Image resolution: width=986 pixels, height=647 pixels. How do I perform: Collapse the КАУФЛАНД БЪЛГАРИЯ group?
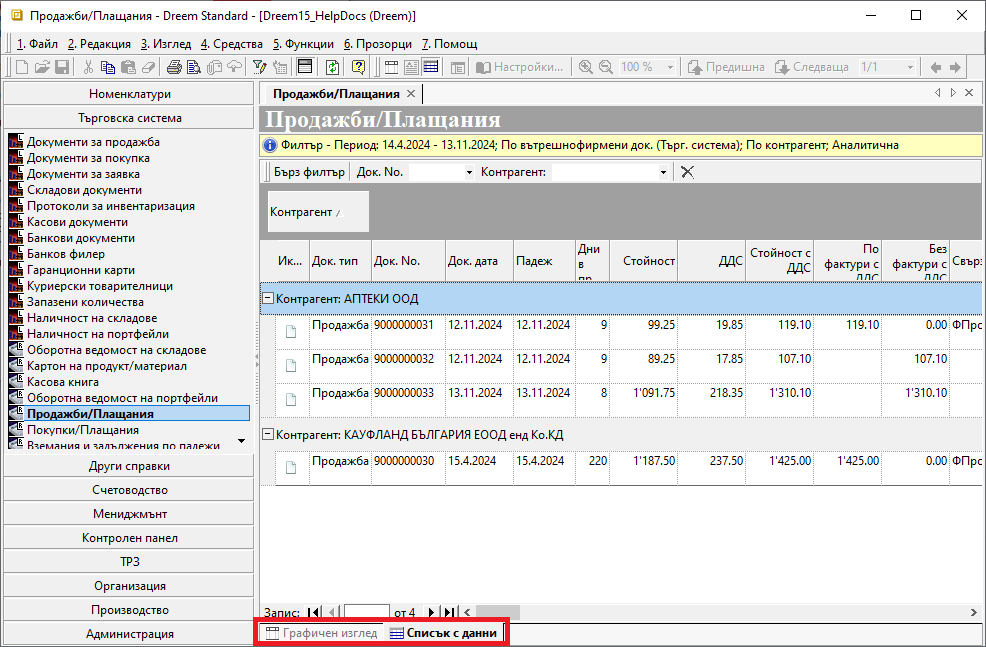[267, 434]
